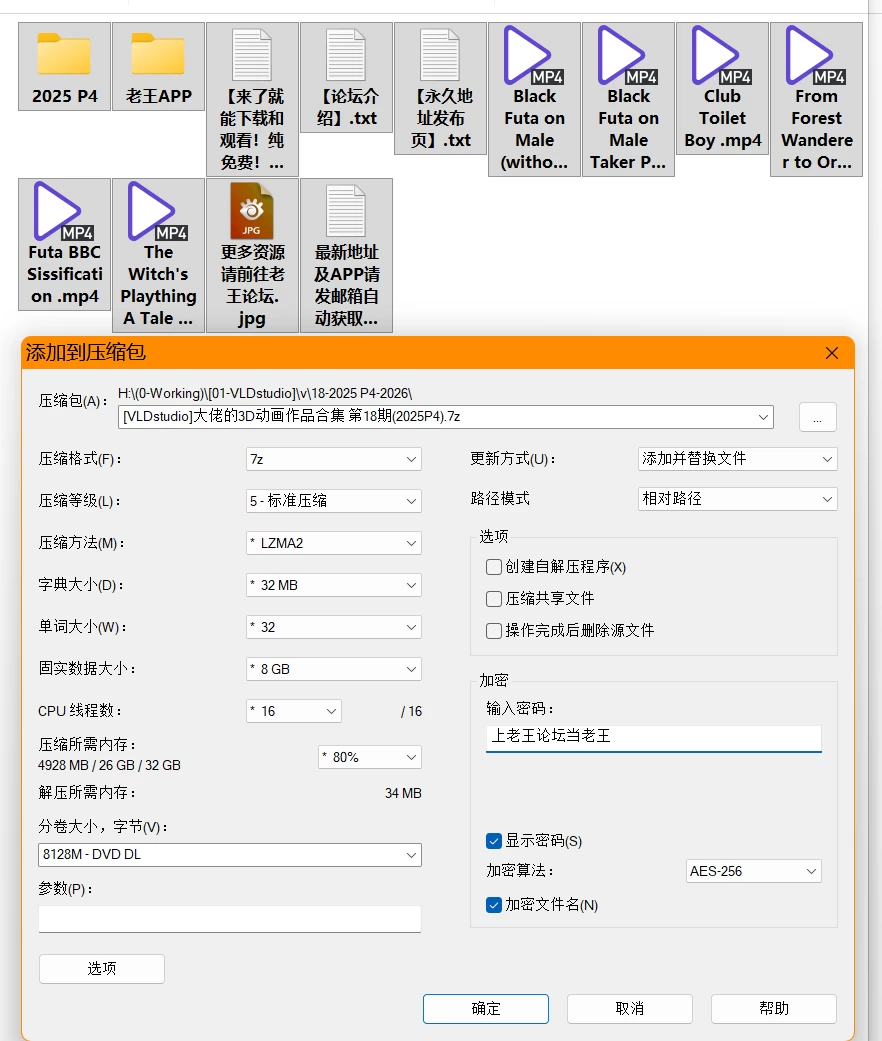
Task: Open 路径模式 相对路径 dropdown
Action: [737, 499]
